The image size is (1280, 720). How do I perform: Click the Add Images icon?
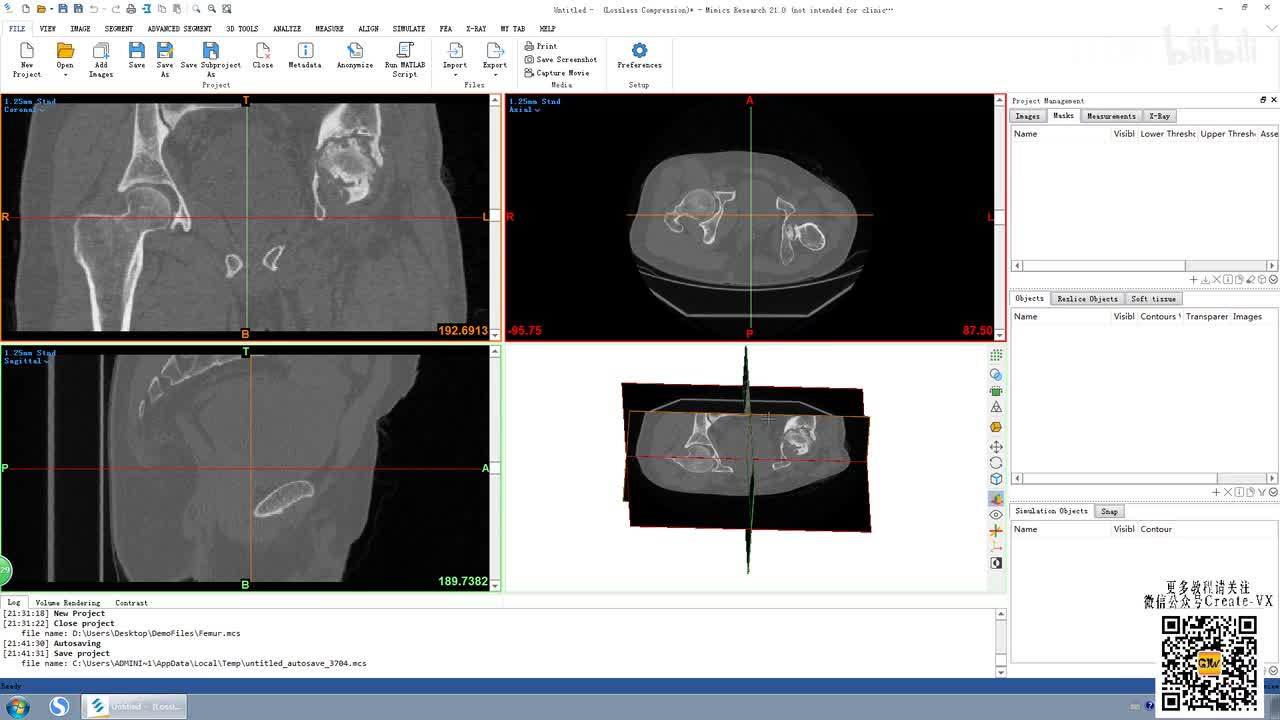[101, 51]
